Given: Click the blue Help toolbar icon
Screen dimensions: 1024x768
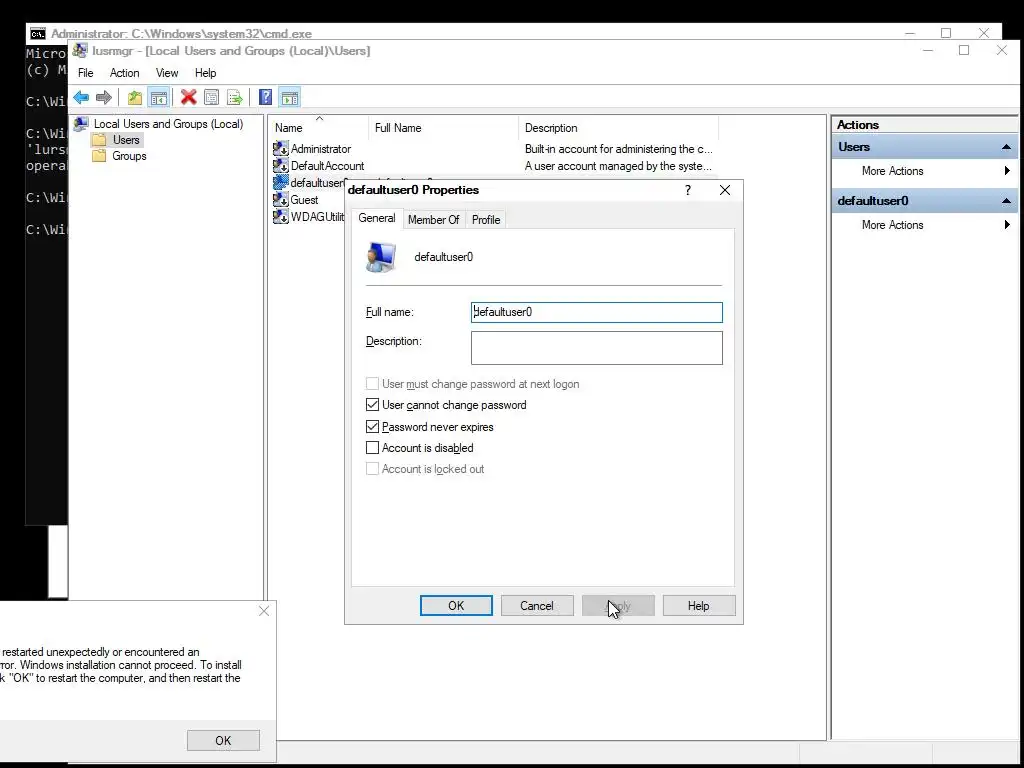Looking at the screenshot, I should coord(265,98).
